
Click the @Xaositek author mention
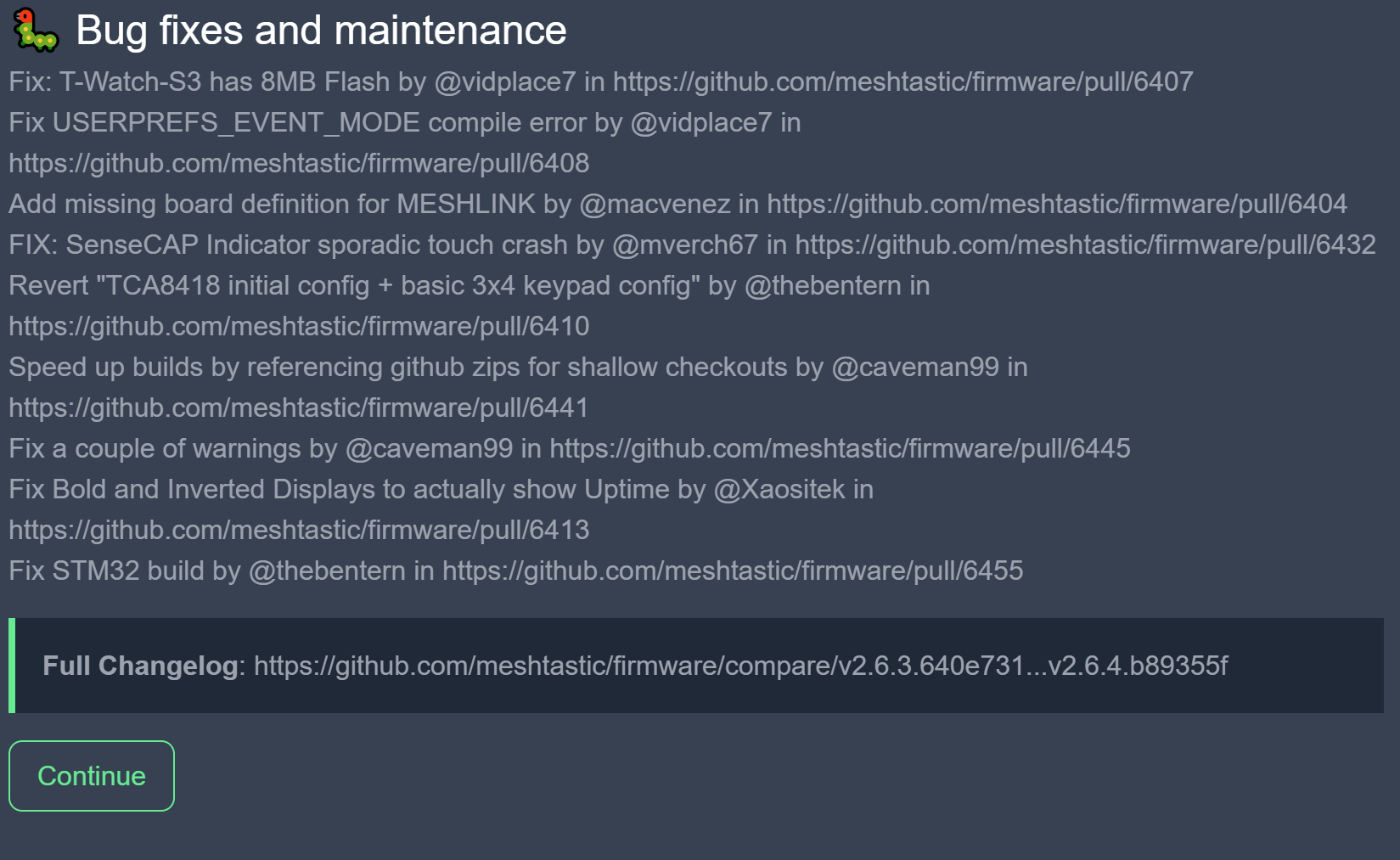click(779, 489)
